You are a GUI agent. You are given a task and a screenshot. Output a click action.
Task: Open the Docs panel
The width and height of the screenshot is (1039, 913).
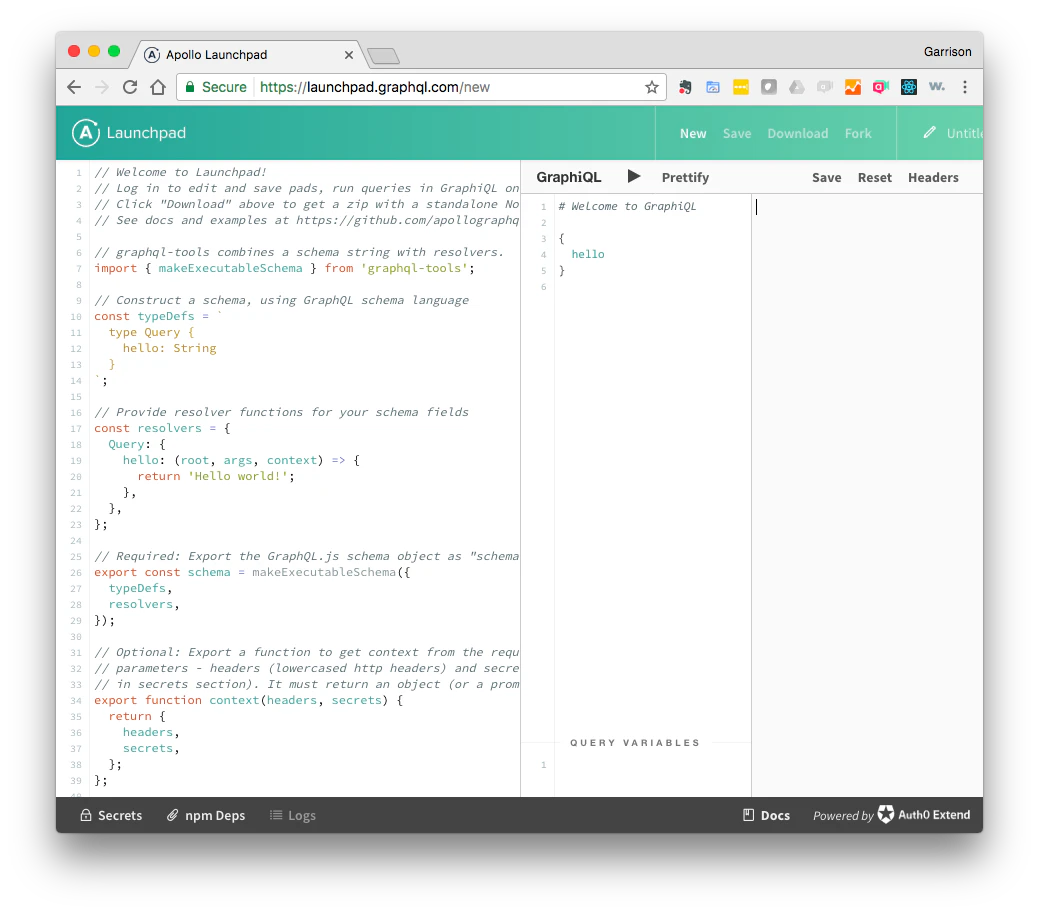[766, 815]
